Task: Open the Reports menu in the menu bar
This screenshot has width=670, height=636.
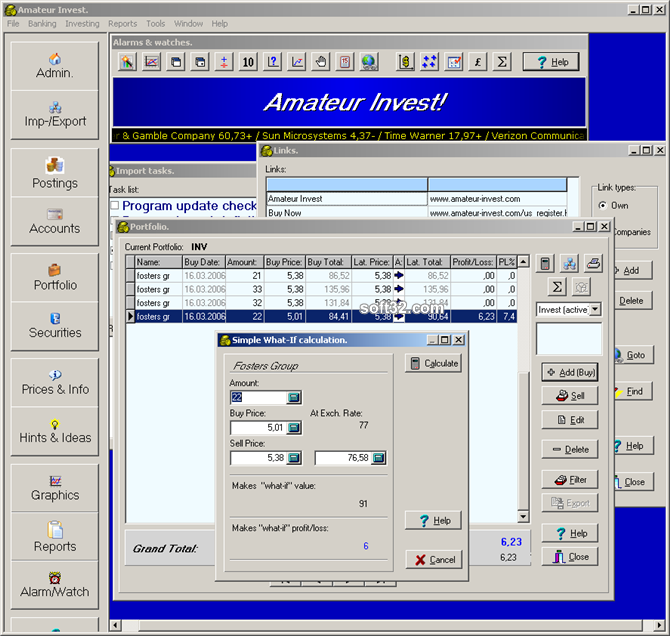Action: [x=123, y=24]
